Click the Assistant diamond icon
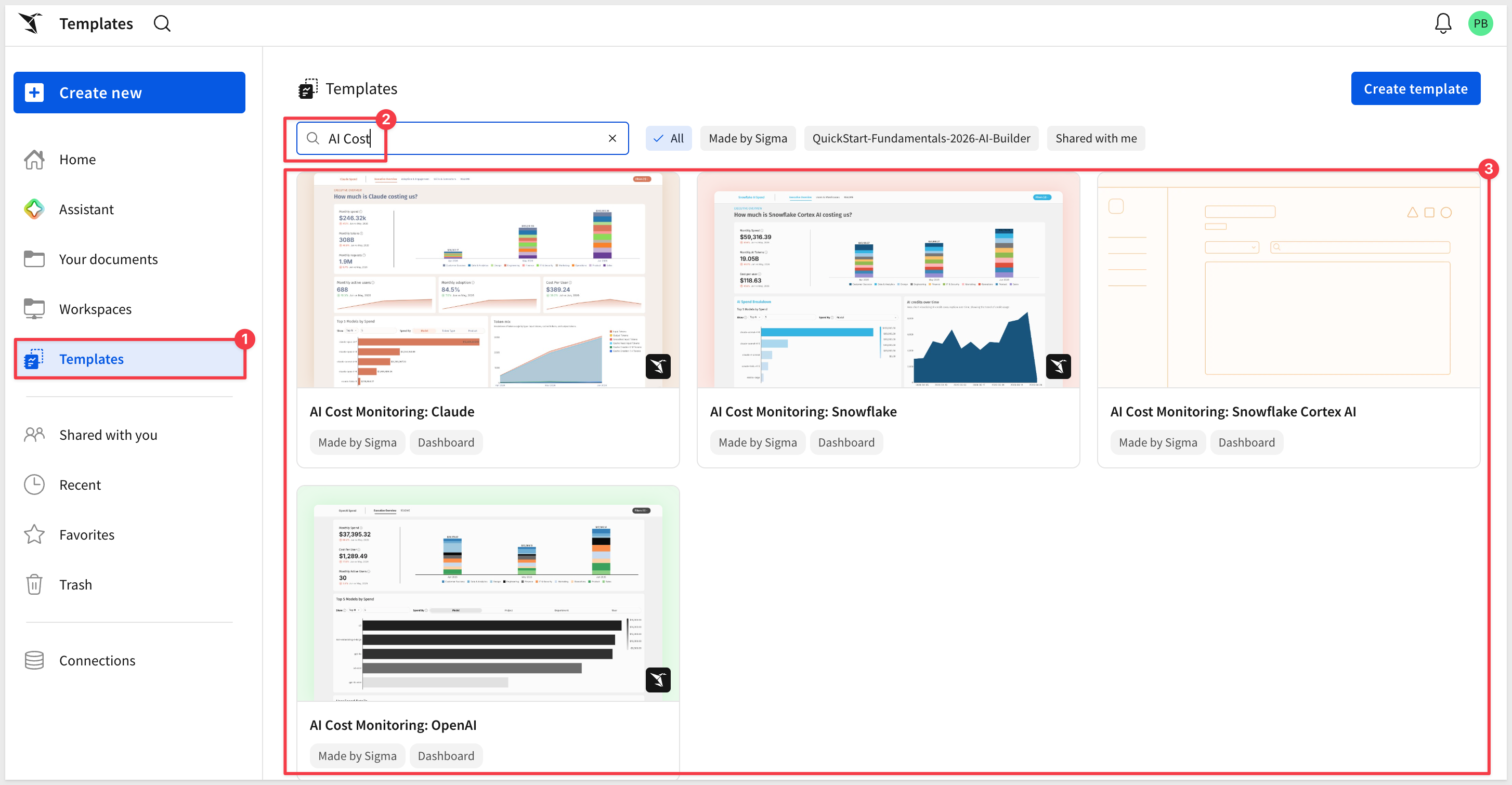This screenshot has height=785, width=1512. 34,210
